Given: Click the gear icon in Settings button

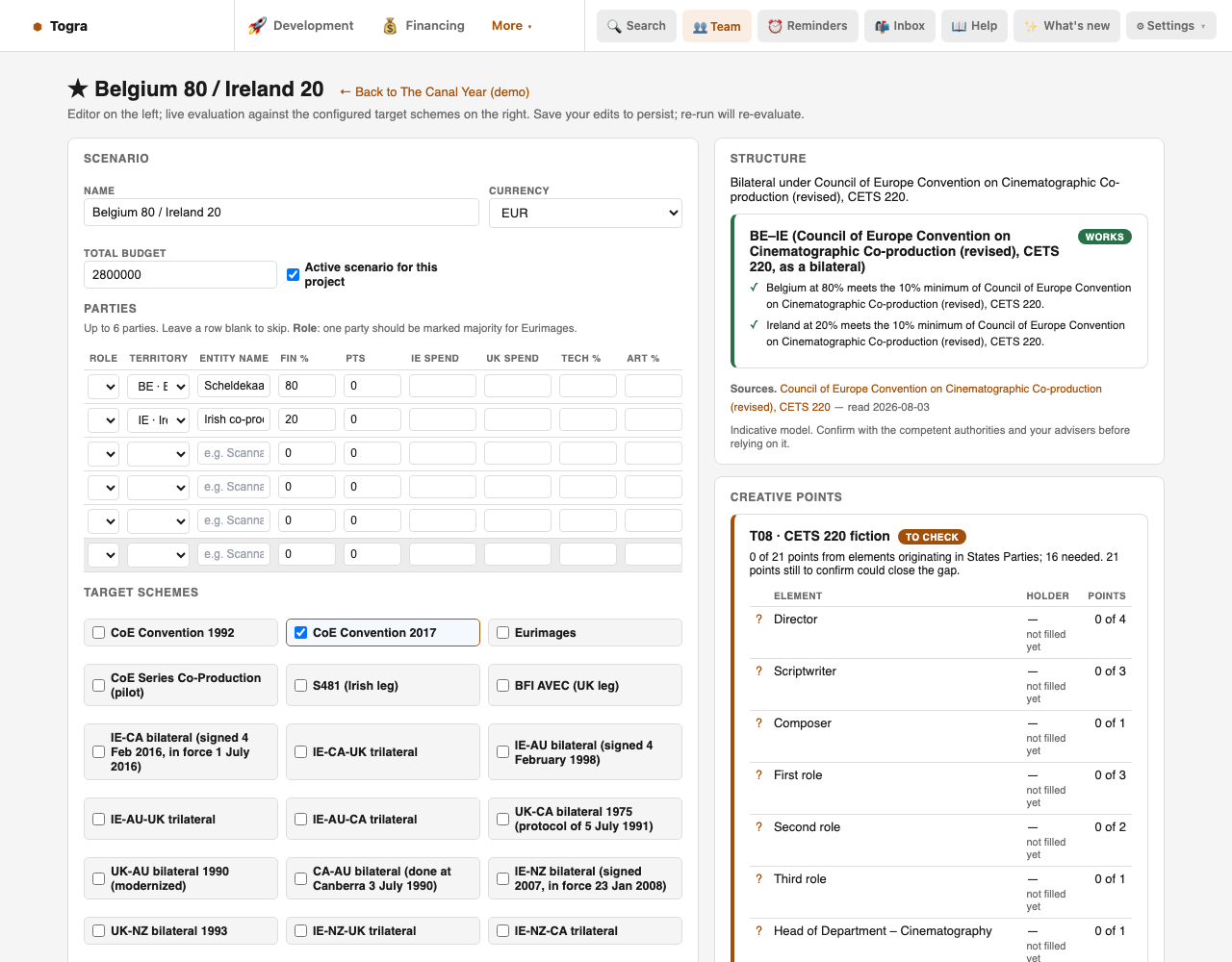Looking at the screenshot, I should click(1141, 26).
